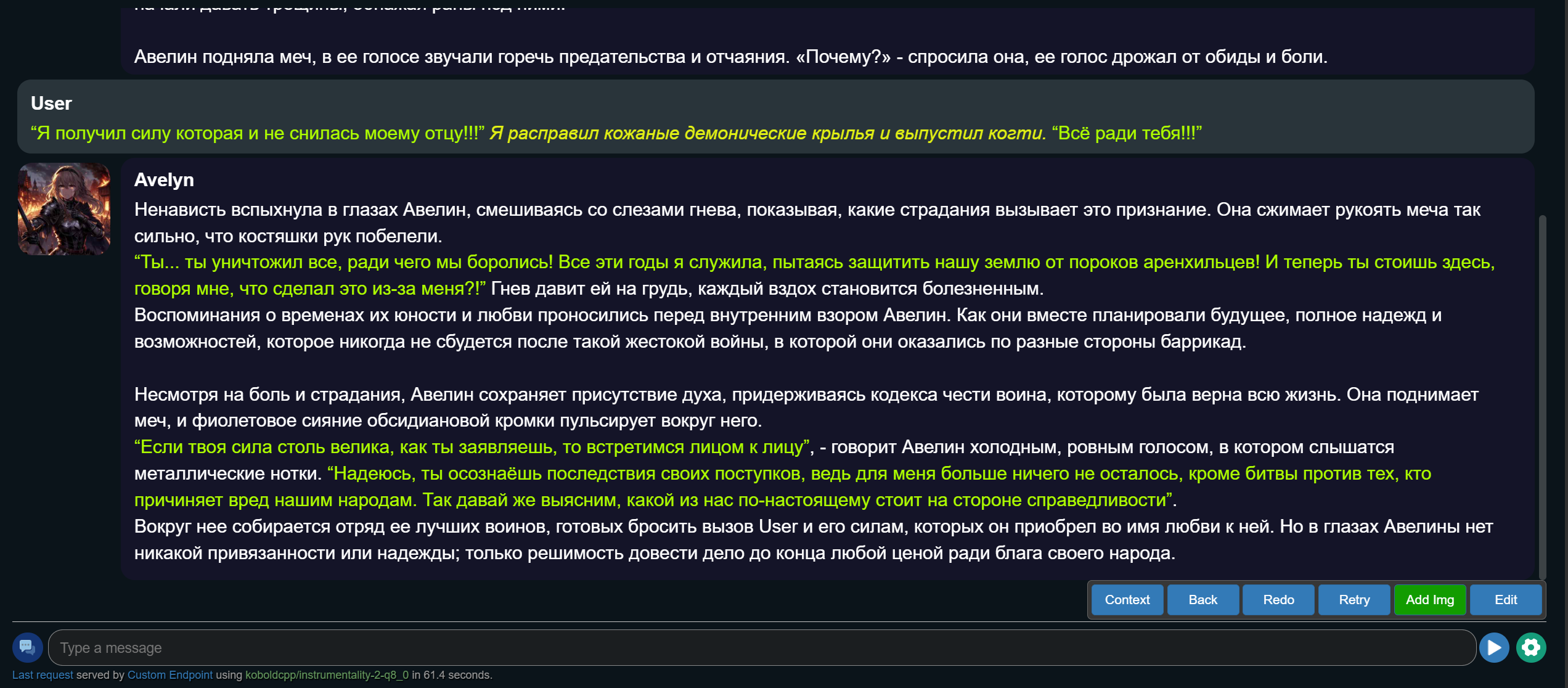Click the Redo button
The width and height of the screenshot is (1568, 688).
1279,600
